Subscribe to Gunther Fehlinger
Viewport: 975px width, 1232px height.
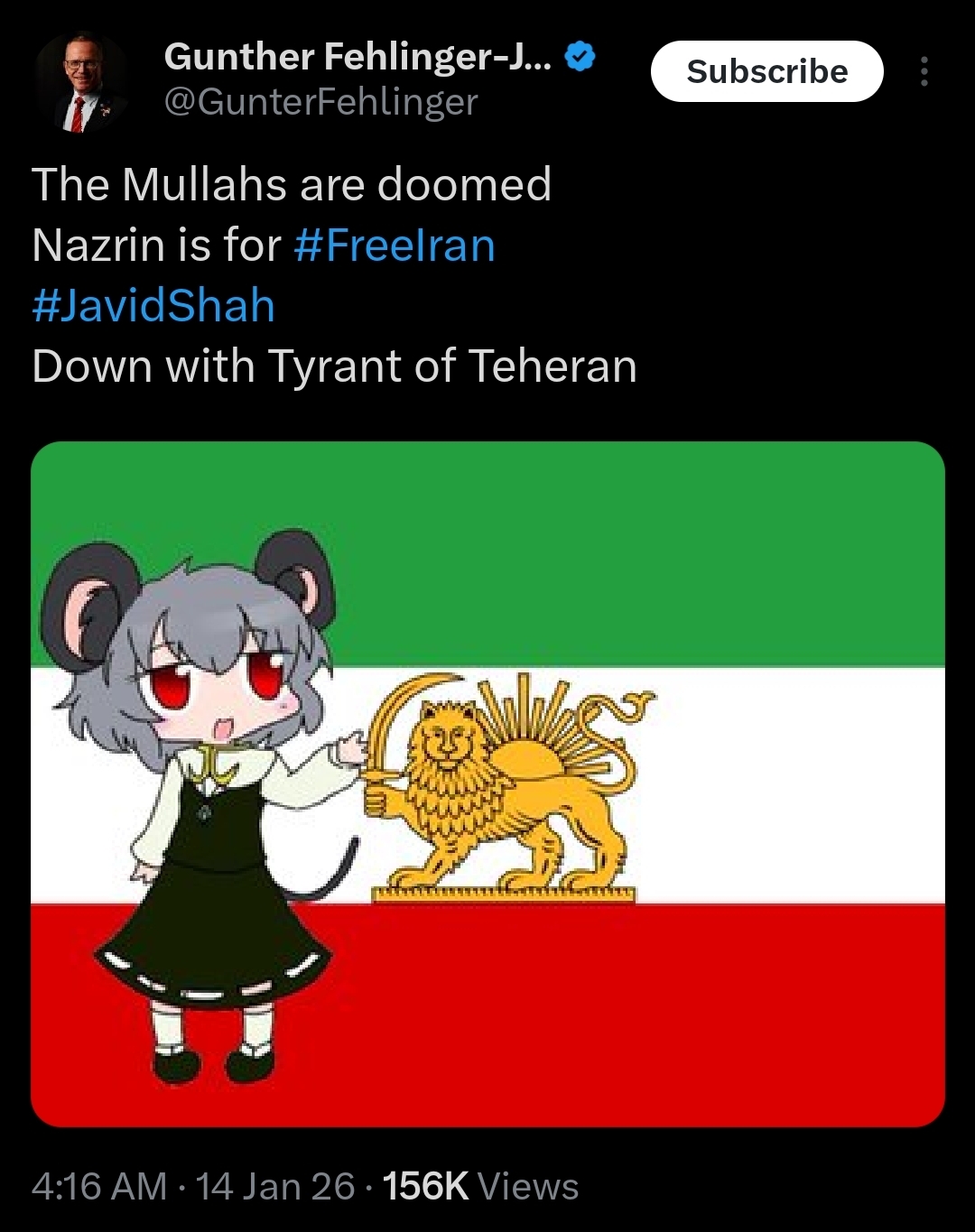[x=766, y=71]
